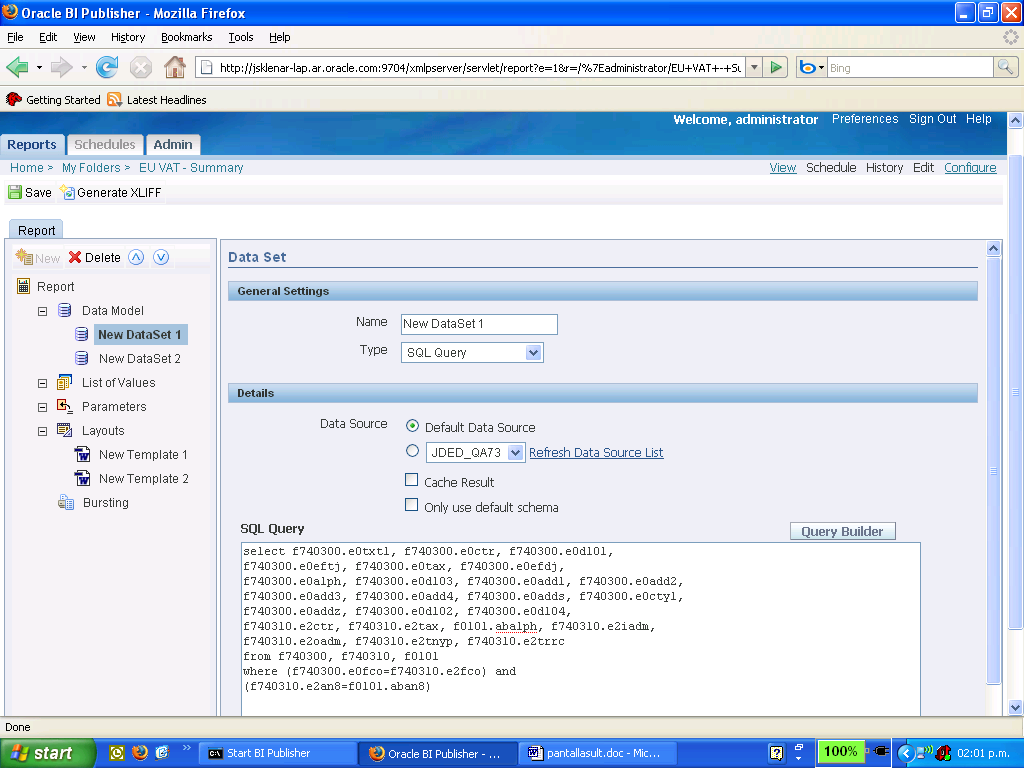
Task: Collapse the List of Values node
Action: 42,383
